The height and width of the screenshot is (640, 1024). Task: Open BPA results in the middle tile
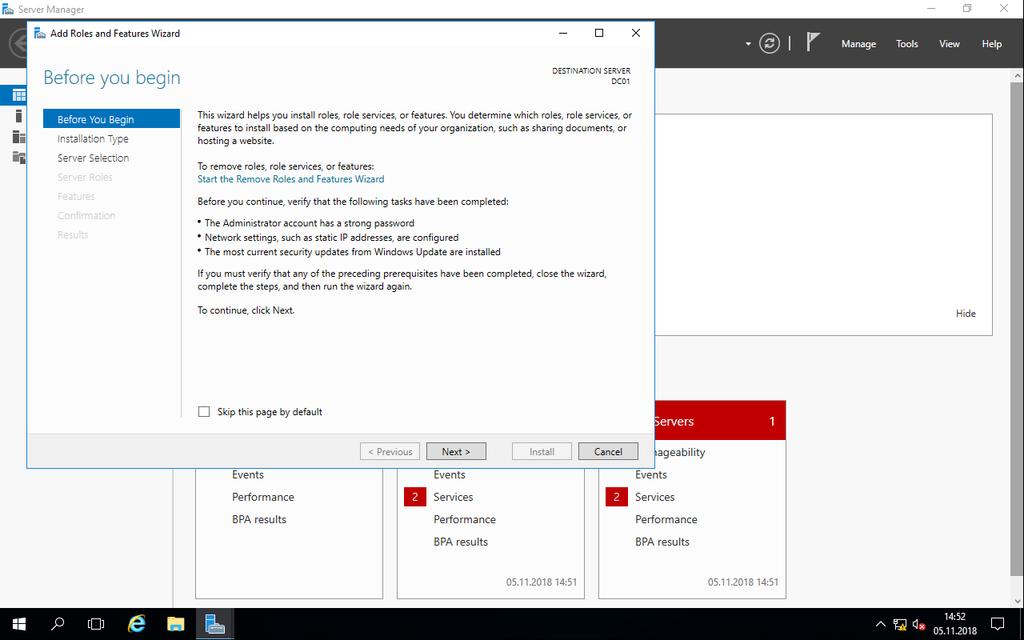[460, 541]
